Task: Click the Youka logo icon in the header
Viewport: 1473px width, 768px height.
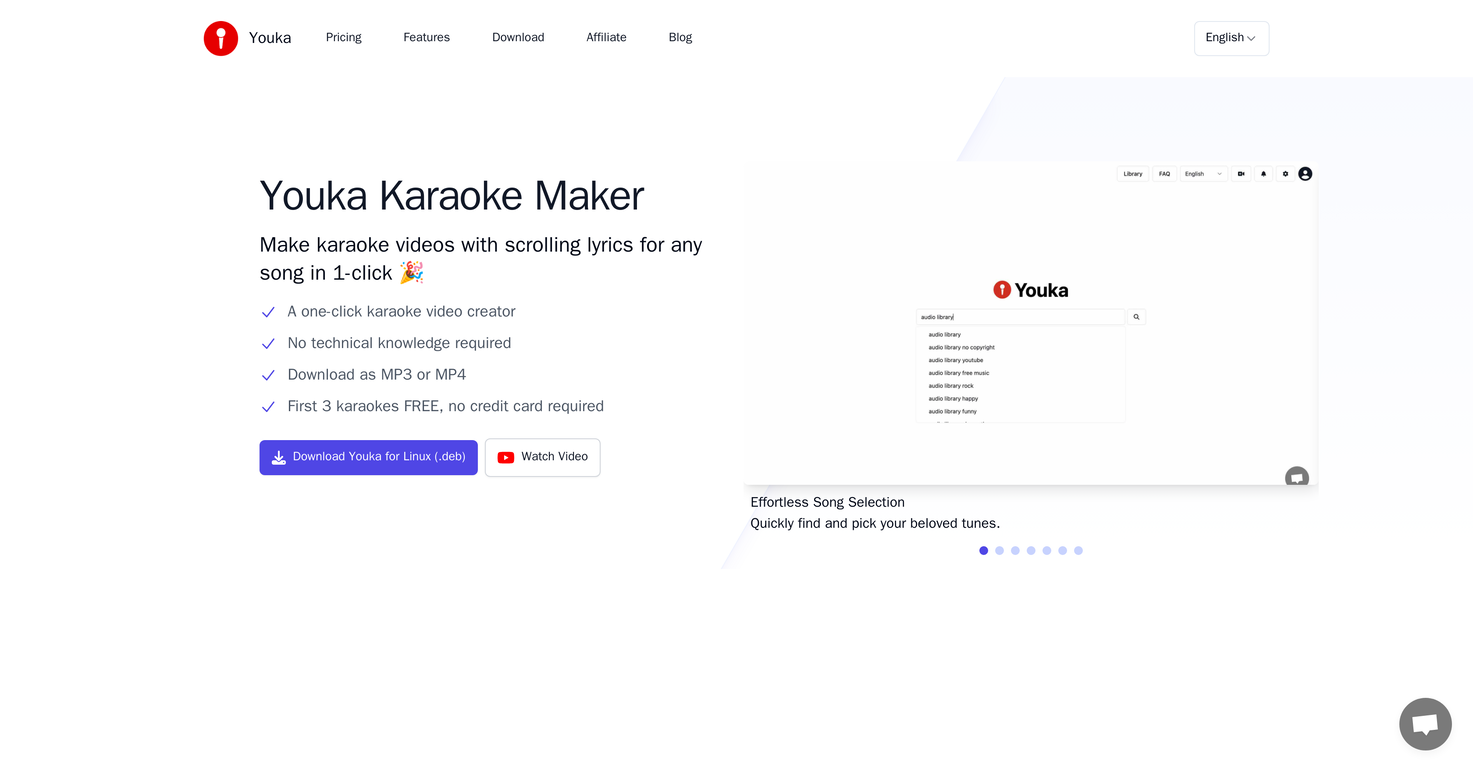Action: (220, 38)
